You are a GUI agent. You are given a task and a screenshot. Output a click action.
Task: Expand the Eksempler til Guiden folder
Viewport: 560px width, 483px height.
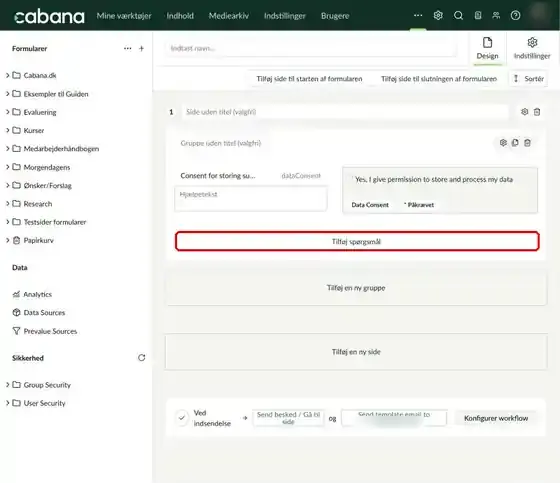(8, 94)
